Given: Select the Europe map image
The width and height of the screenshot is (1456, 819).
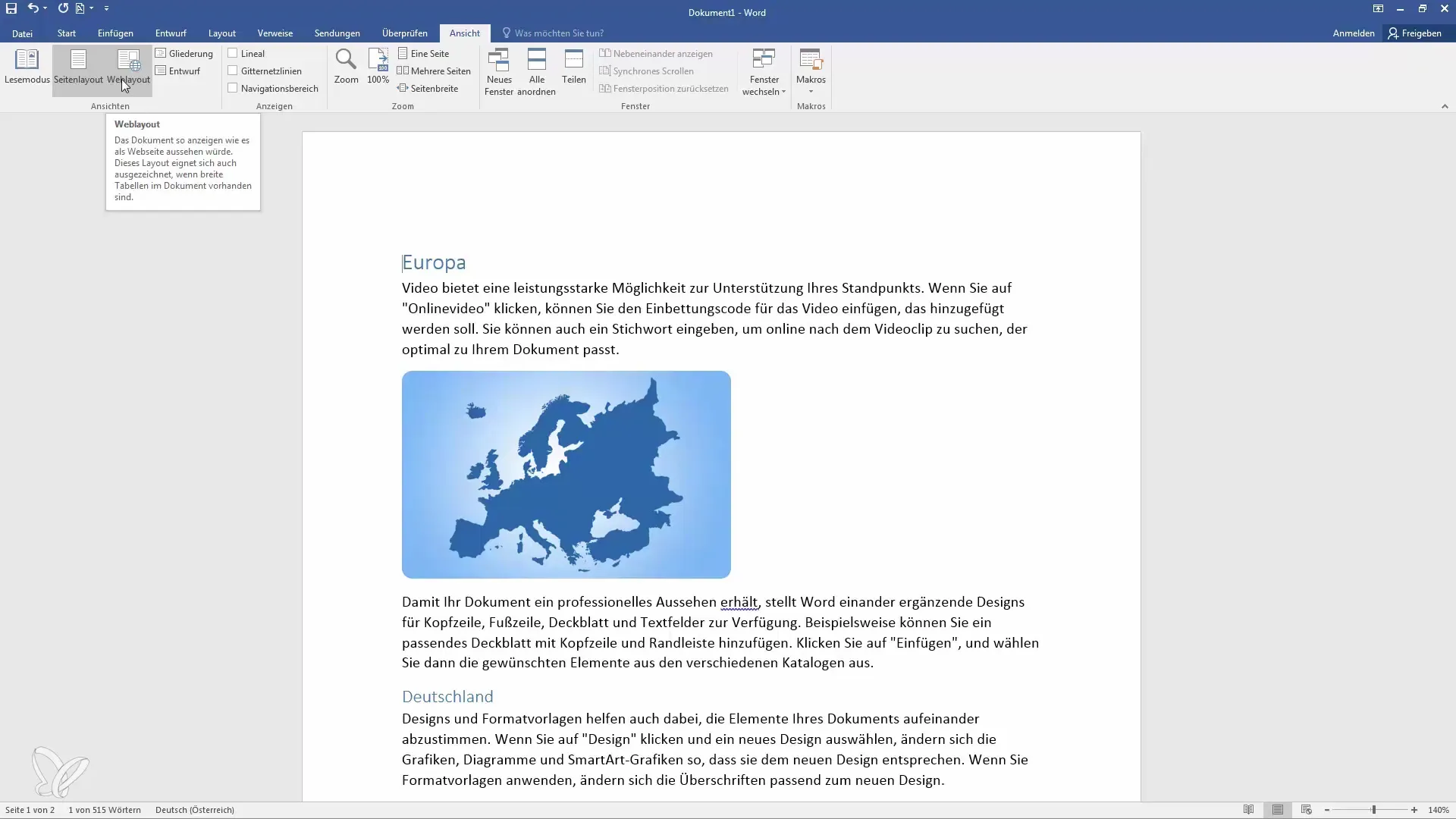Looking at the screenshot, I should tap(566, 475).
